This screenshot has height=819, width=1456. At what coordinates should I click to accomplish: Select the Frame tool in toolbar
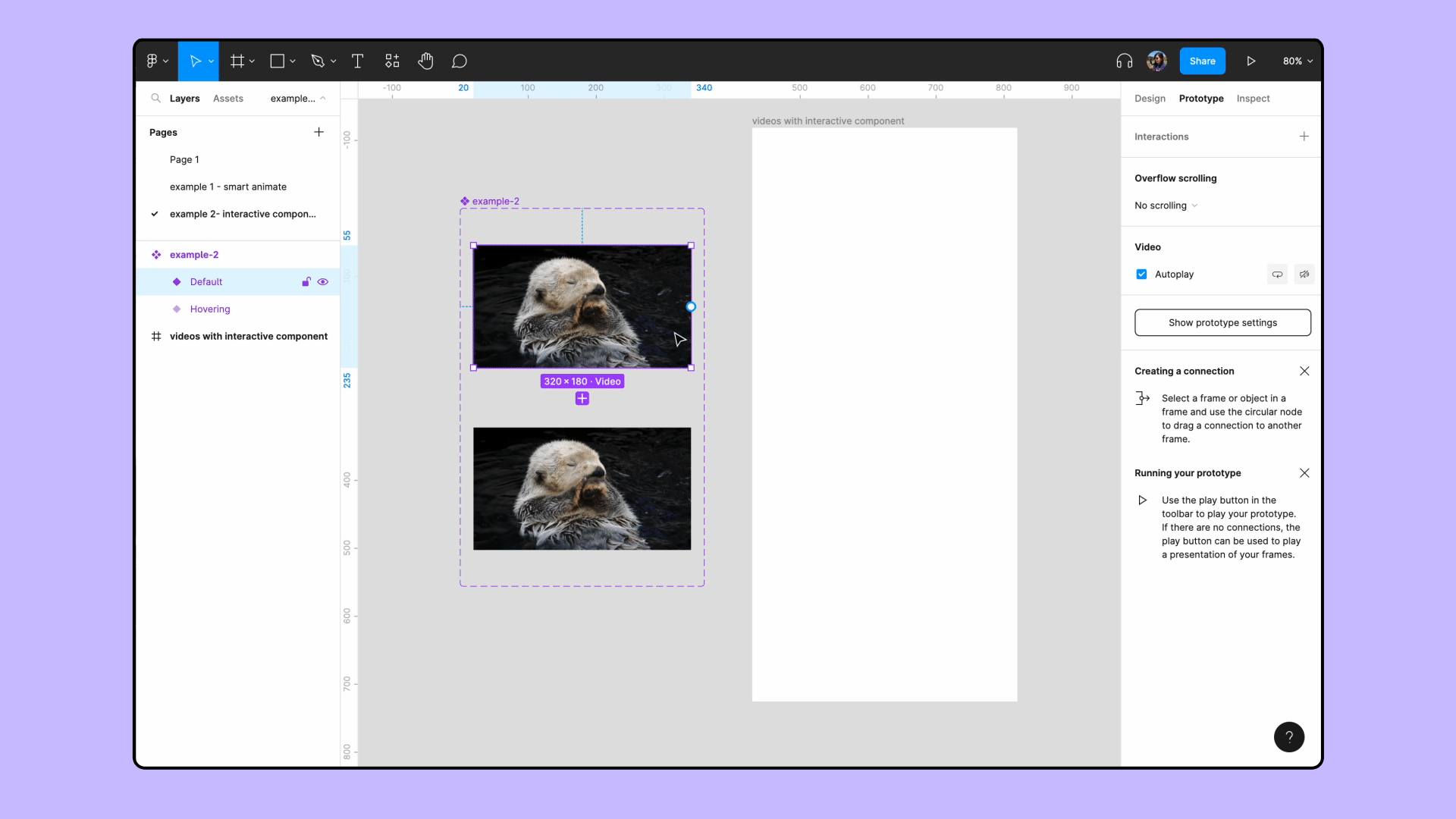(238, 61)
